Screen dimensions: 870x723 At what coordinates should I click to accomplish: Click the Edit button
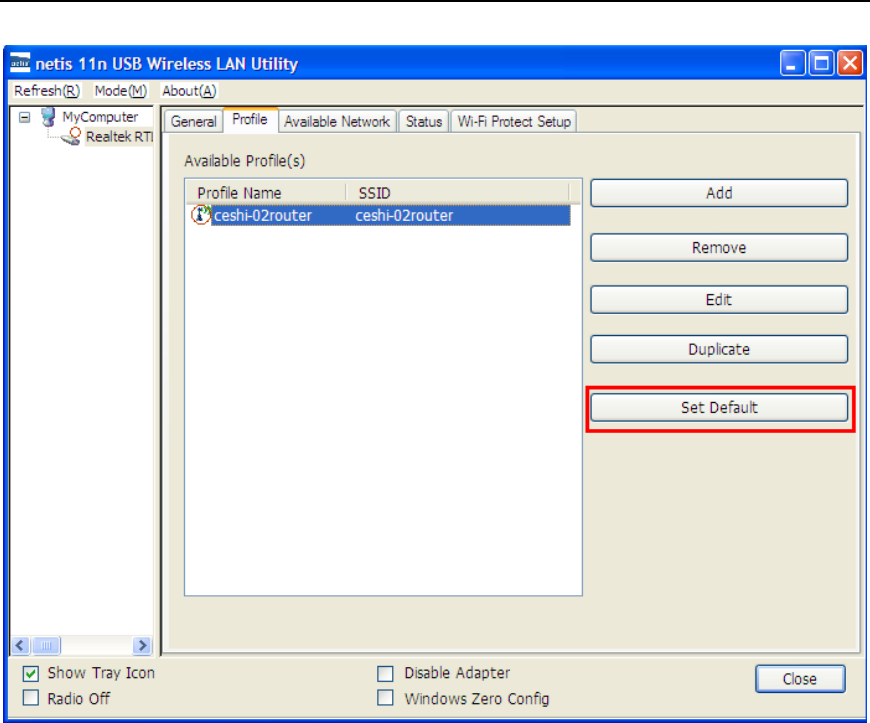719,300
